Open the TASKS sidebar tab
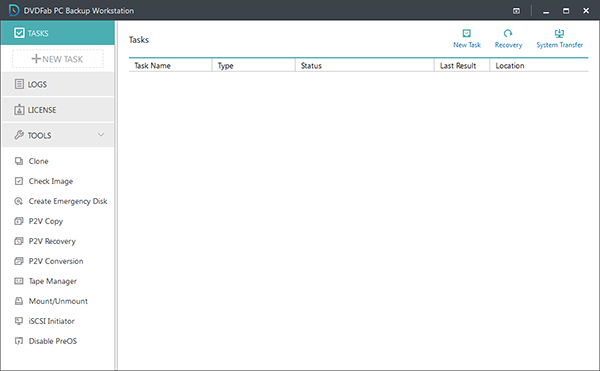This screenshot has height=371, width=600. click(x=58, y=33)
